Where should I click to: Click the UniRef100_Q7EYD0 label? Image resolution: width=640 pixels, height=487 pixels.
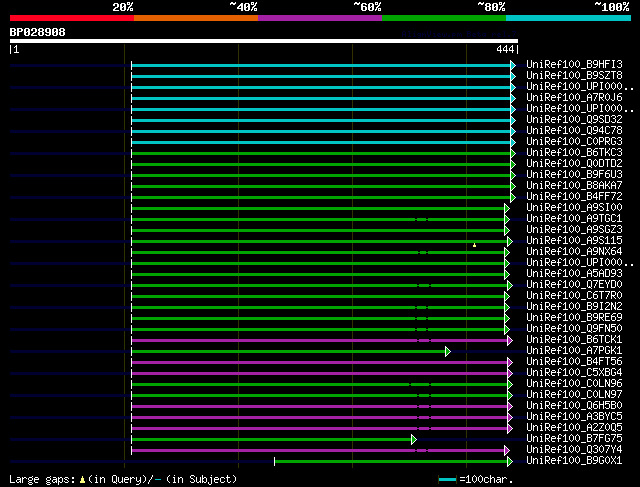tap(574, 285)
